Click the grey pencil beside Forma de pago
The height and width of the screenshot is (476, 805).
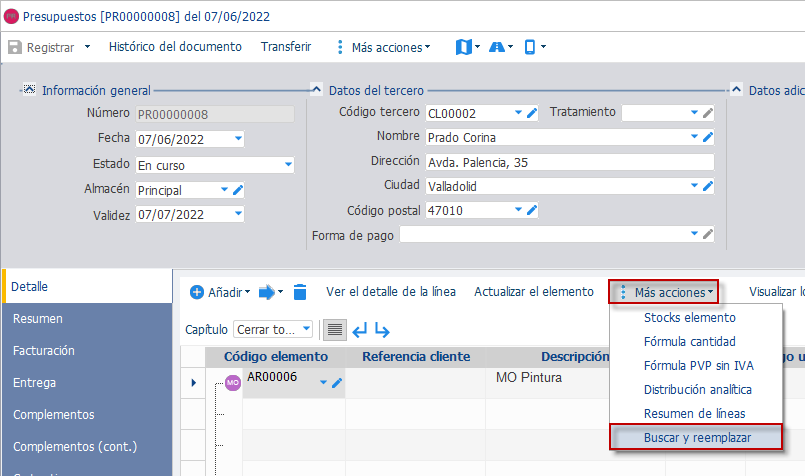click(x=708, y=234)
